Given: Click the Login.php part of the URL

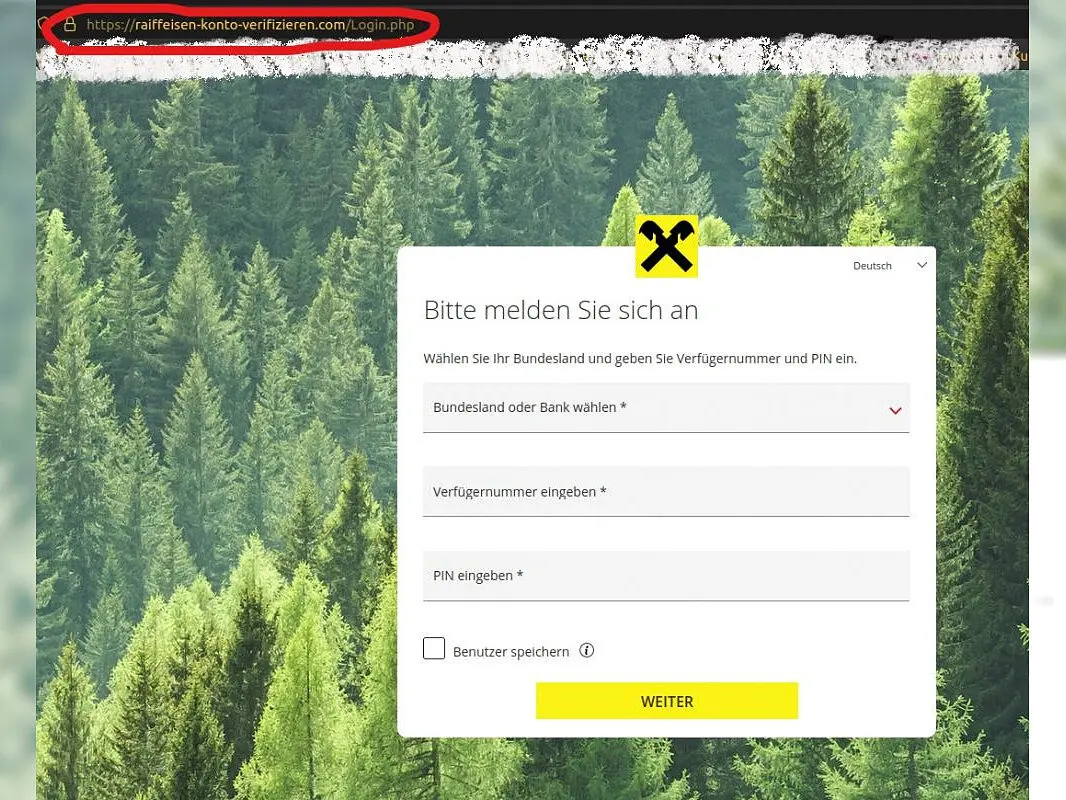Looking at the screenshot, I should point(382,25).
